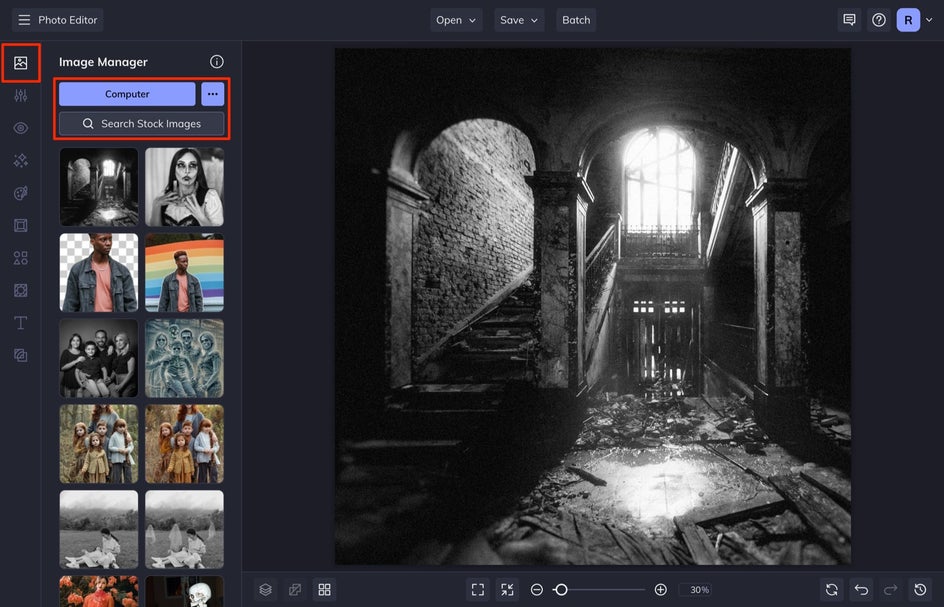The width and height of the screenshot is (944, 607).
Task: Open the Edit adjustments sliders tool
Action: [x=20, y=95]
